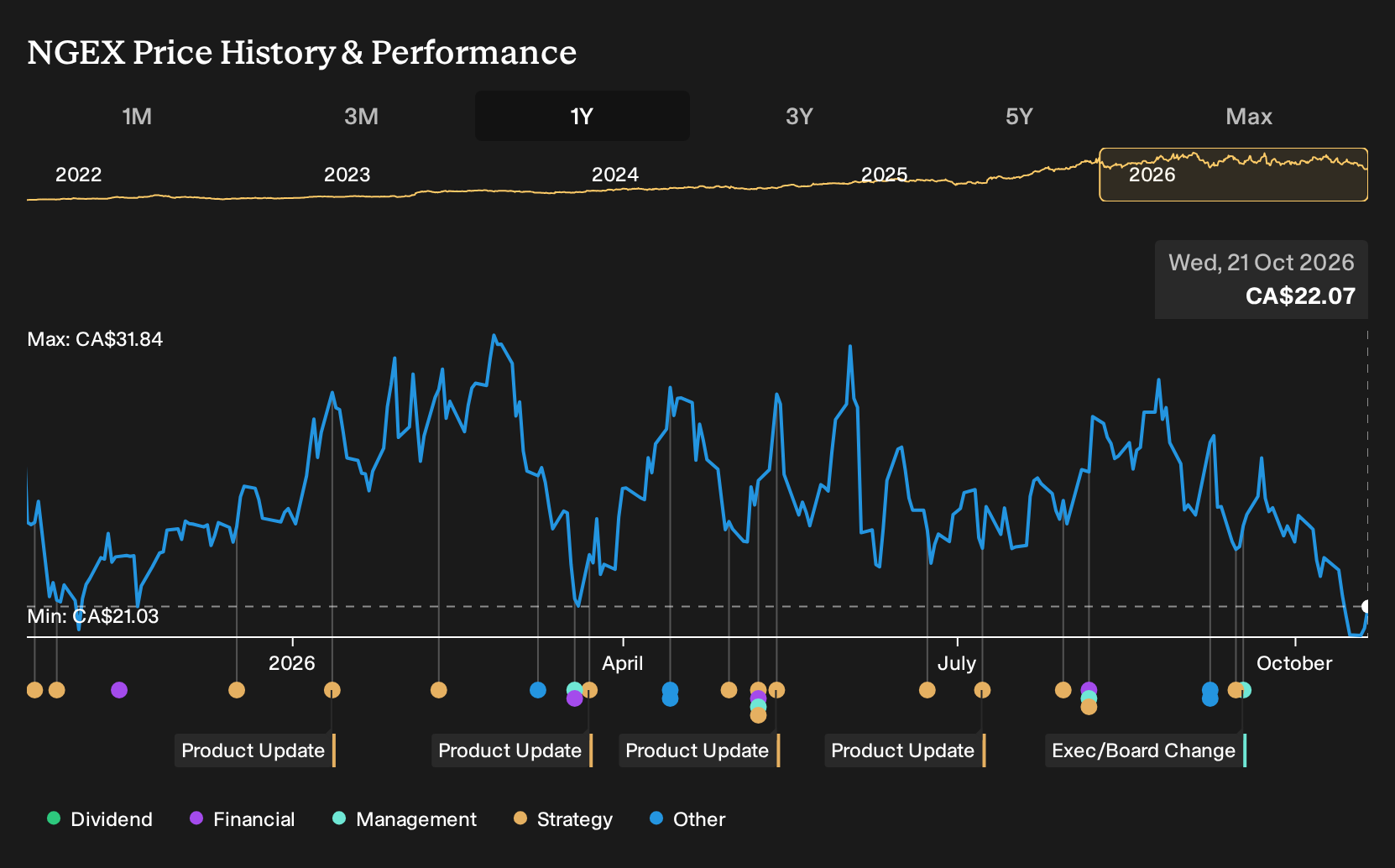Click the 2024 year label on overview chart
Screen dimensions: 1395x868
(x=615, y=175)
